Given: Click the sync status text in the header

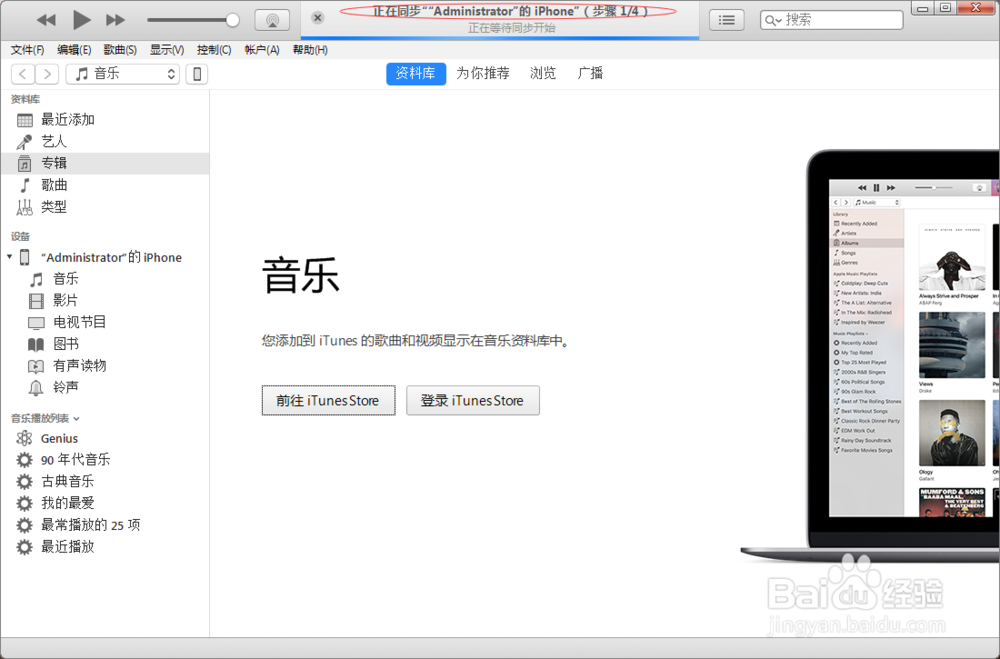Looking at the screenshot, I should 510,11.
